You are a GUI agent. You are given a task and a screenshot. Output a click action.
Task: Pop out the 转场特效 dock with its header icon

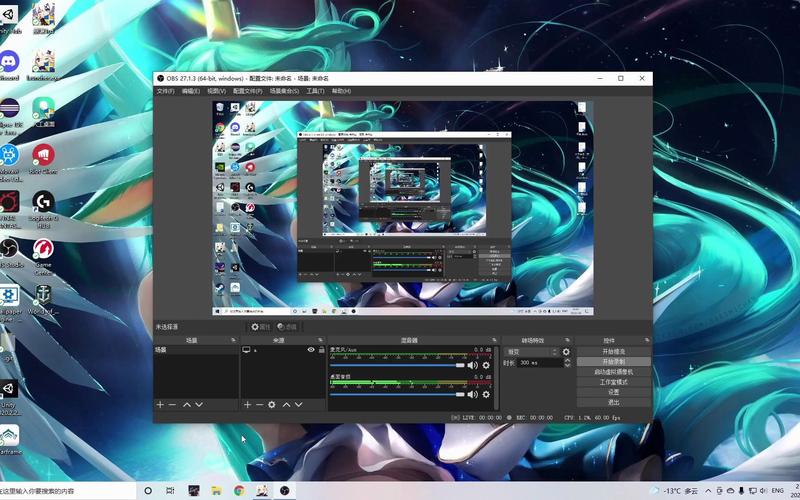click(567, 340)
